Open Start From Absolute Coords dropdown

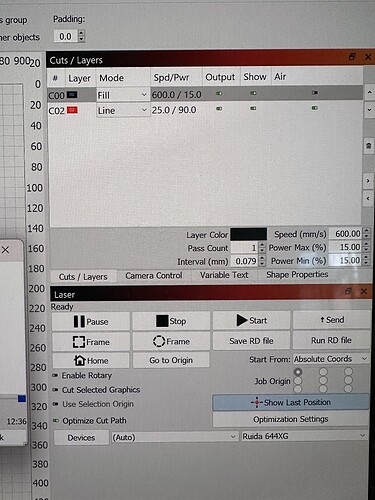[x=331, y=359]
